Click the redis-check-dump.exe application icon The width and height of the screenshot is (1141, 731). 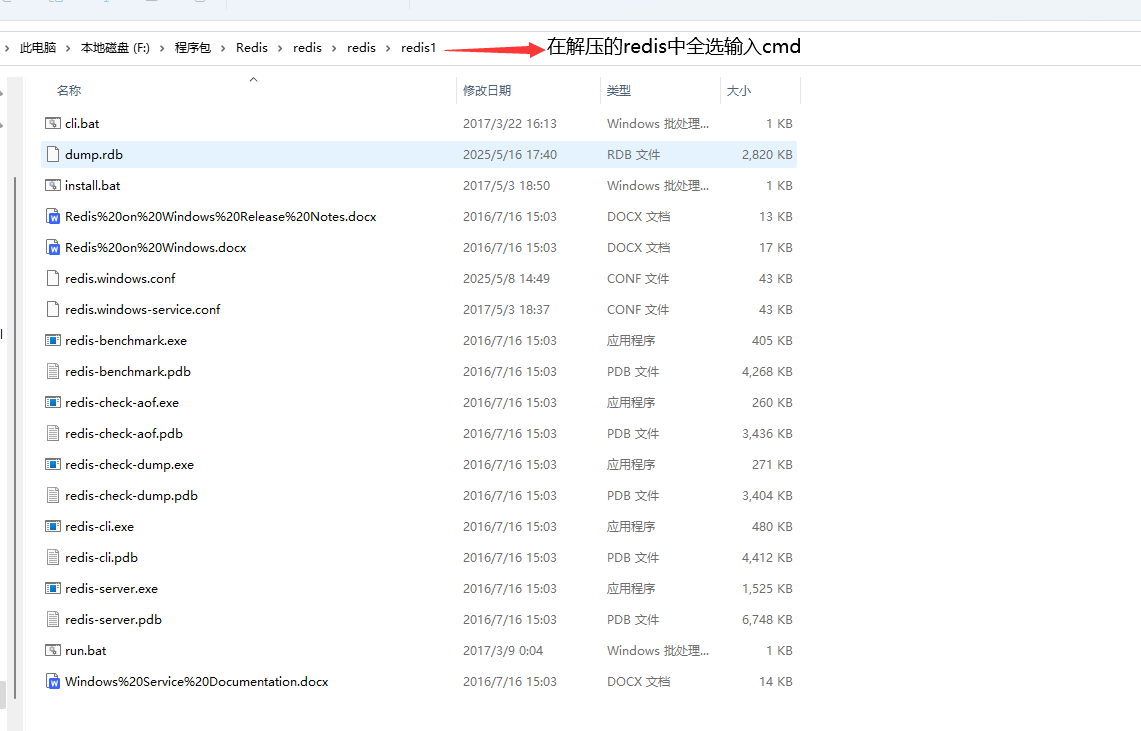coord(52,464)
